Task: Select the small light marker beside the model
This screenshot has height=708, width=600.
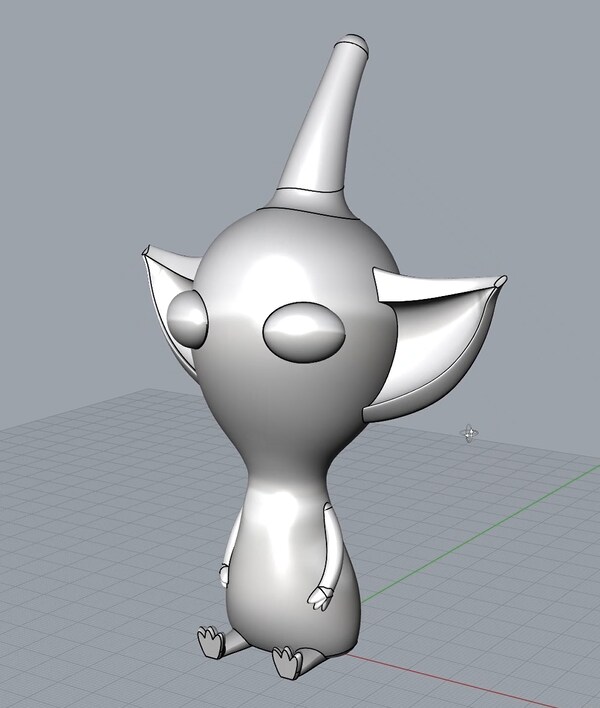Action: pos(469,434)
